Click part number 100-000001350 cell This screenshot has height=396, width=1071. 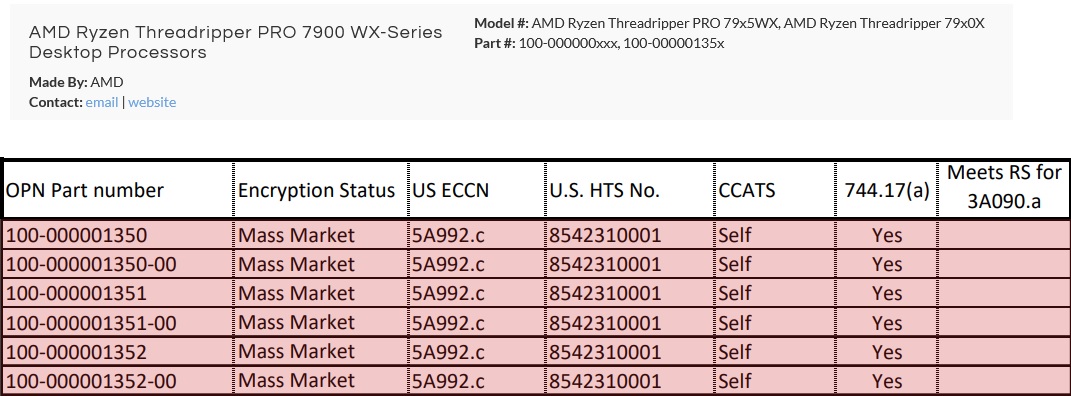(x=117, y=235)
